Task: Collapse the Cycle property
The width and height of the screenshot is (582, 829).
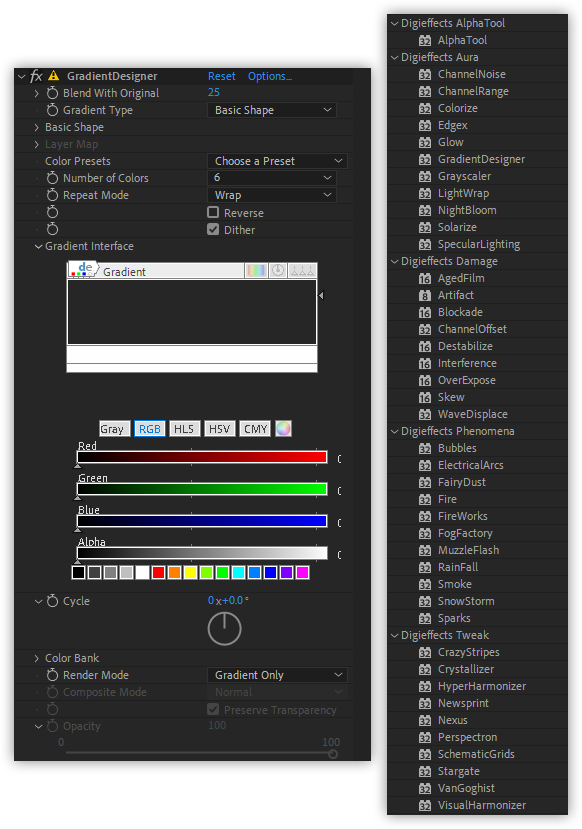Action: coord(38,601)
